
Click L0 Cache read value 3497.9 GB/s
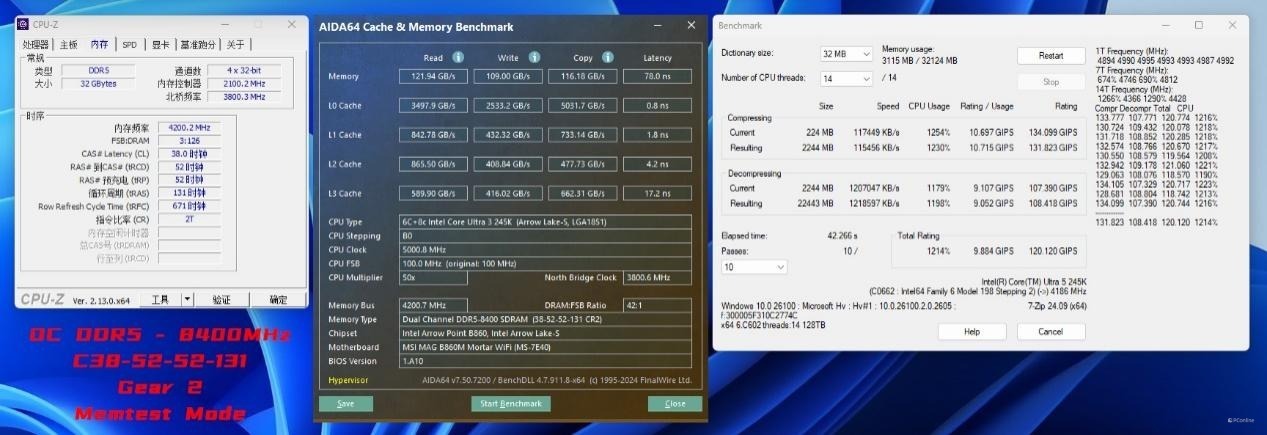(x=433, y=105)
